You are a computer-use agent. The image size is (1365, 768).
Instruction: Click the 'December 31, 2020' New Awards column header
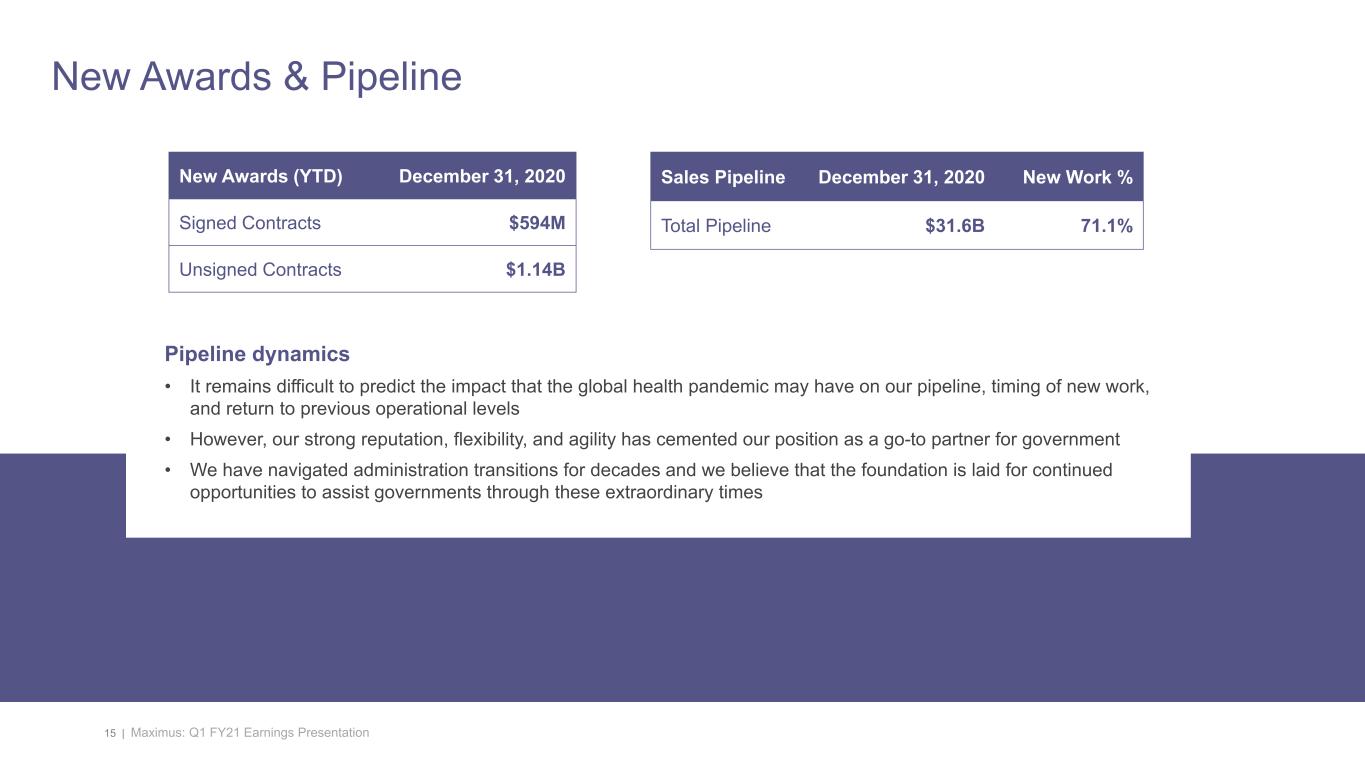click(481, 177)
